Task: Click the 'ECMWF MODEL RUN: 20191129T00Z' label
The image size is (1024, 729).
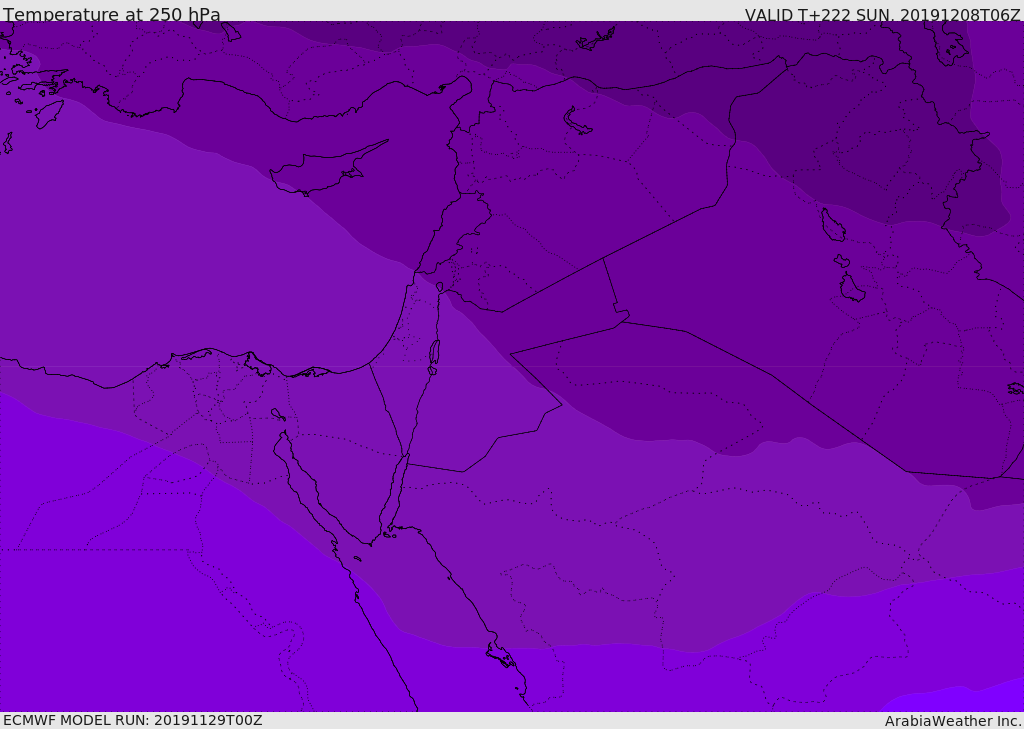Action: click(x=133, y=720)
